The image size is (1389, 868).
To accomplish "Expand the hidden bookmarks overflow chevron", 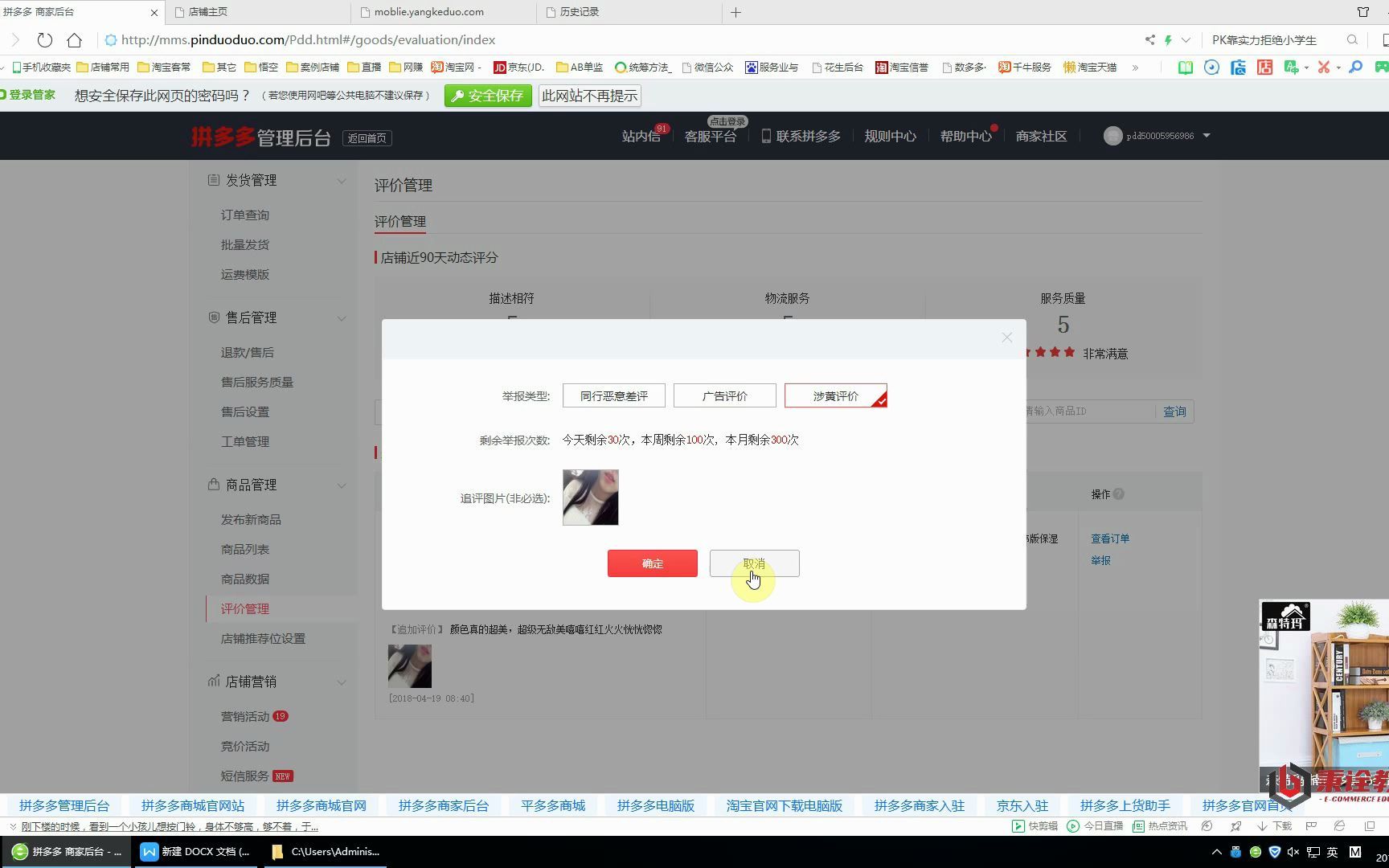I will tap(1133, 68).
